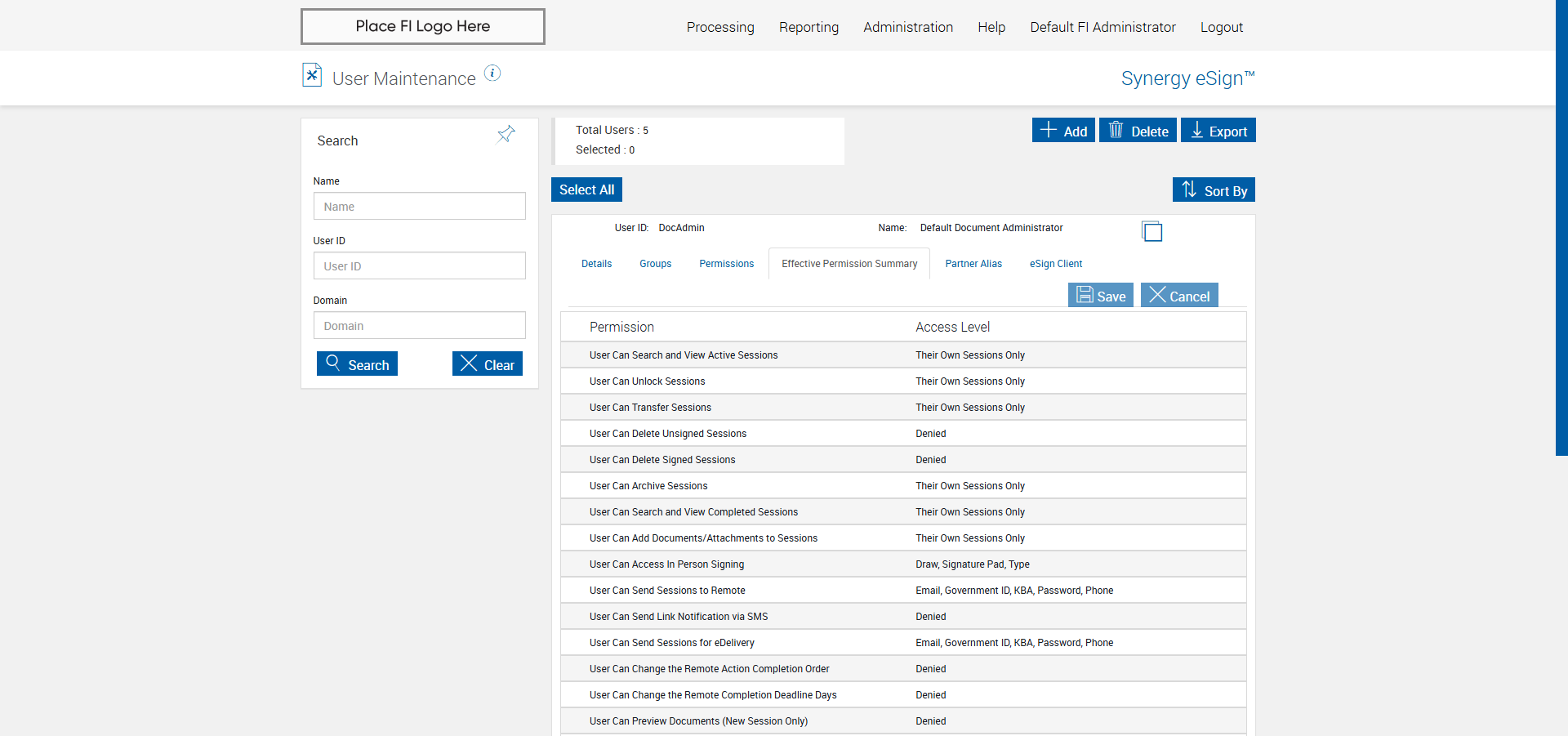The width and height of the screenshot is (1568, 736).
Task: Expand the Administration menu
Action: pos(907,27)
